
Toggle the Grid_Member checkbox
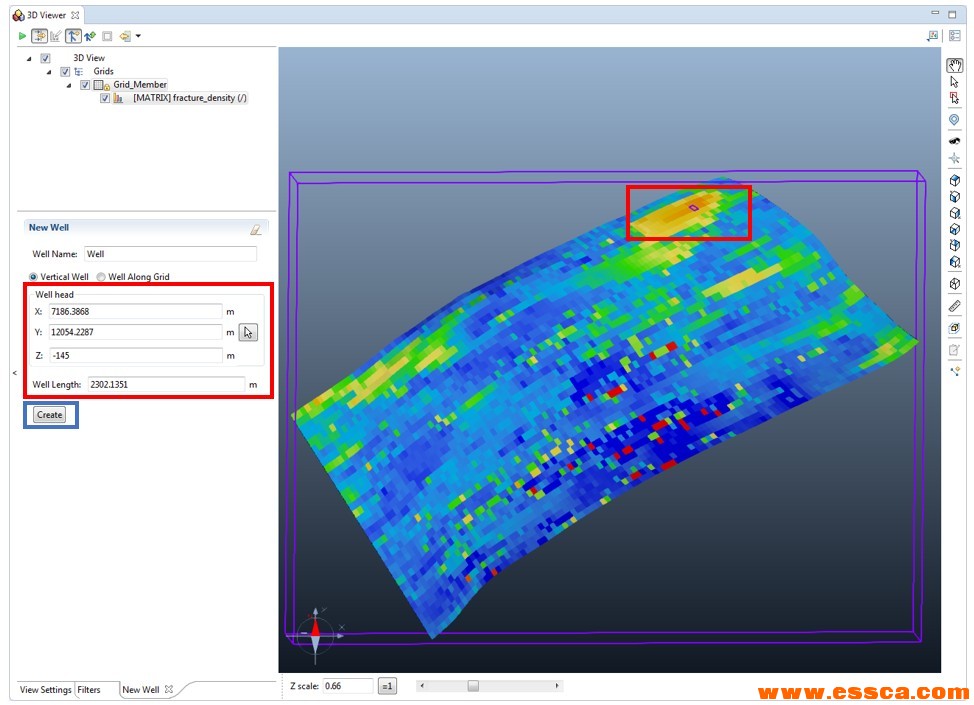pos(85,85)
